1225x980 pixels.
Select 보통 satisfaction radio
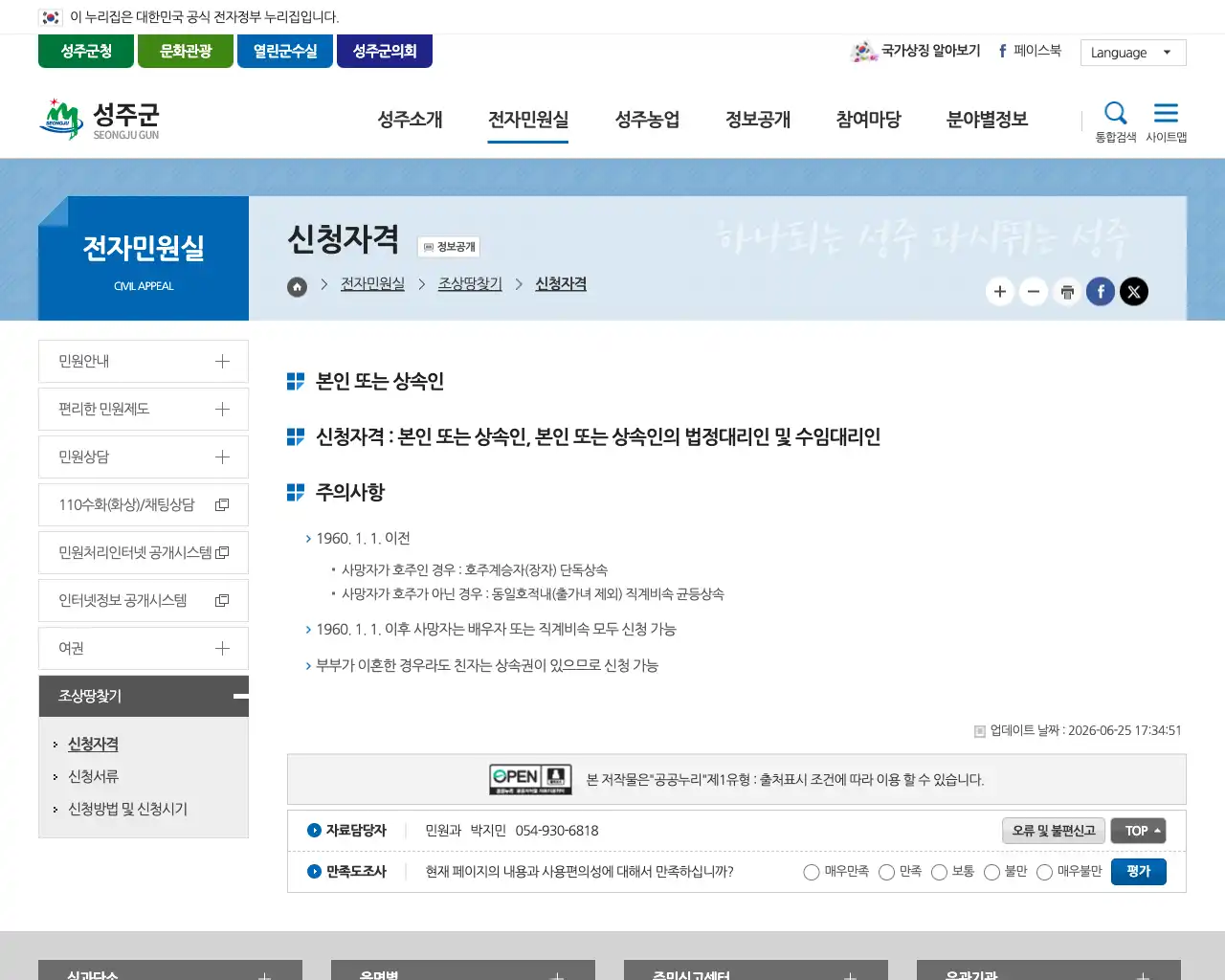(x=939, y=872)
